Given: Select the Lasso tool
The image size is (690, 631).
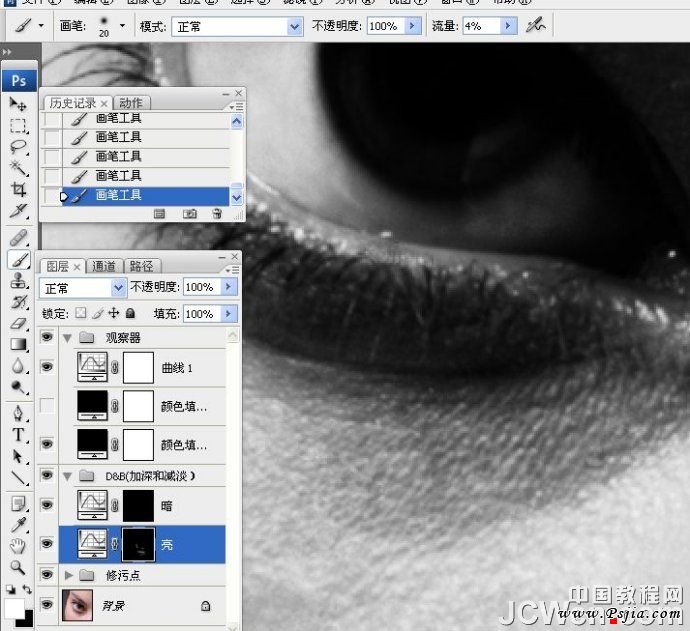Looking at the screenshot, I should (18, 147).
